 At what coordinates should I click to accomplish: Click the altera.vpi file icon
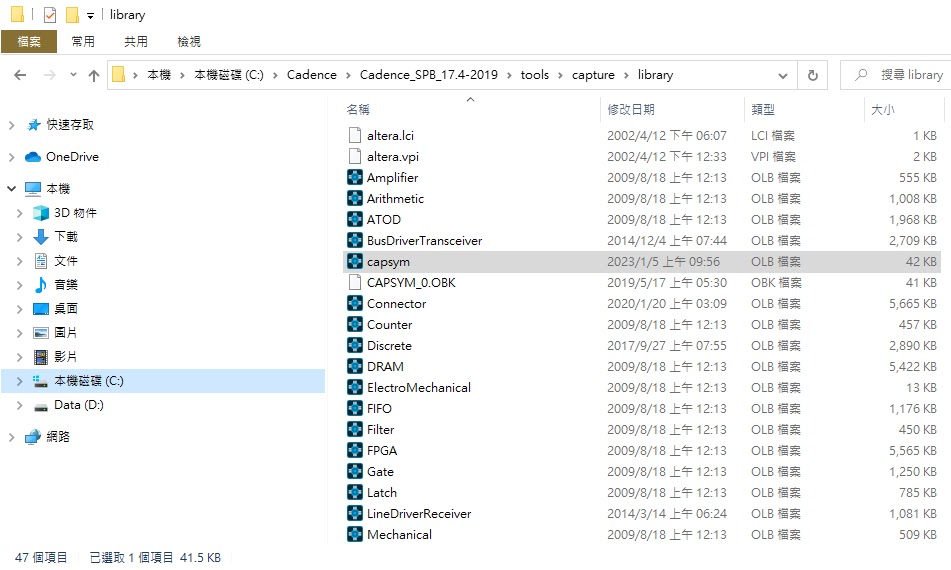click(x=355, y=156)
